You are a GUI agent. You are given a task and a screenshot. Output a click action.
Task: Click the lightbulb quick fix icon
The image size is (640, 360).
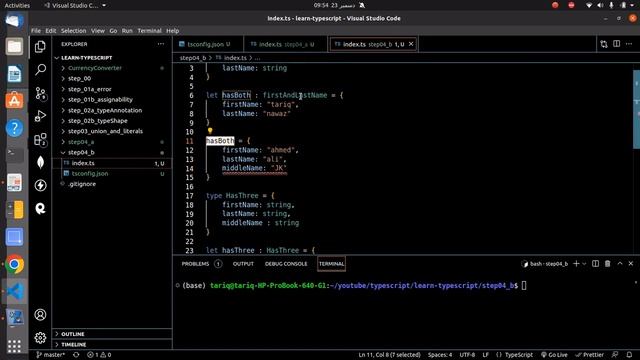(x=210, y=131)
